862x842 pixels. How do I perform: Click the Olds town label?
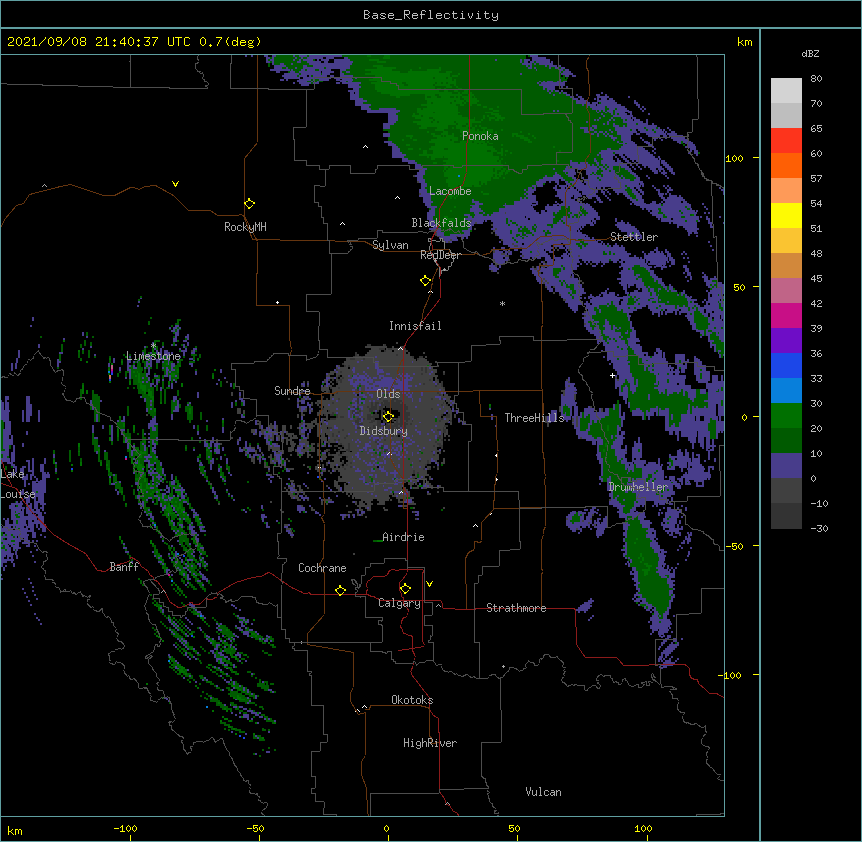pyautogui.click(x=388, y=394)
